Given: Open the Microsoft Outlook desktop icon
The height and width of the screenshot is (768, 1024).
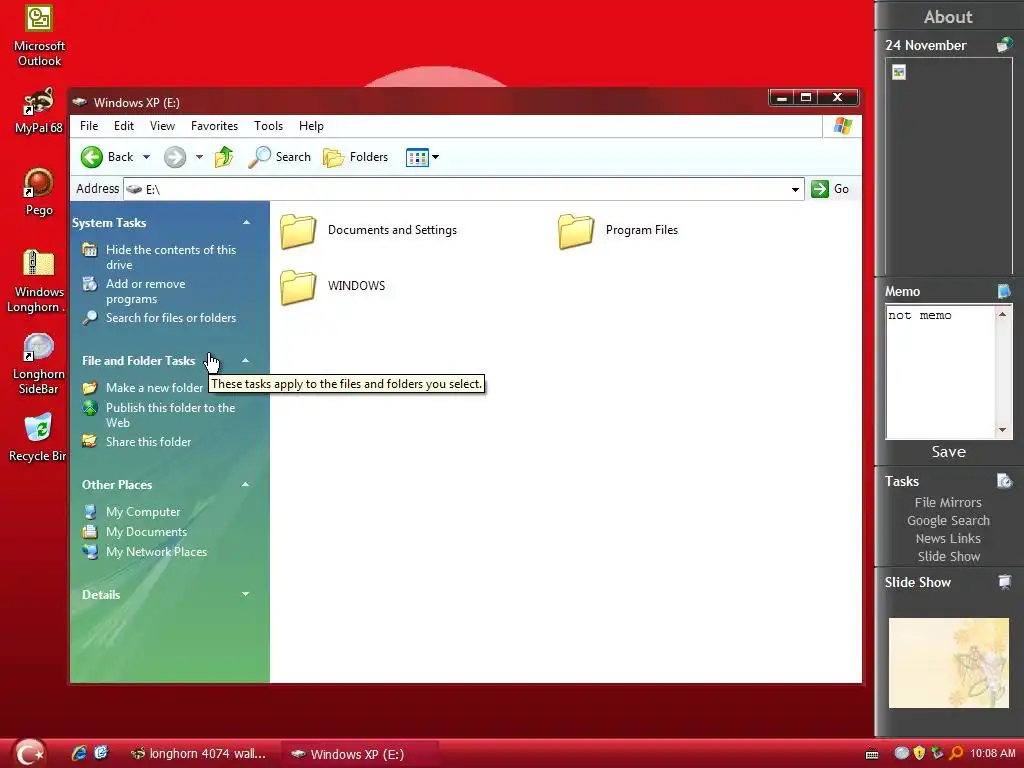Looking at the screenshot, I should (x=39, y=36).
